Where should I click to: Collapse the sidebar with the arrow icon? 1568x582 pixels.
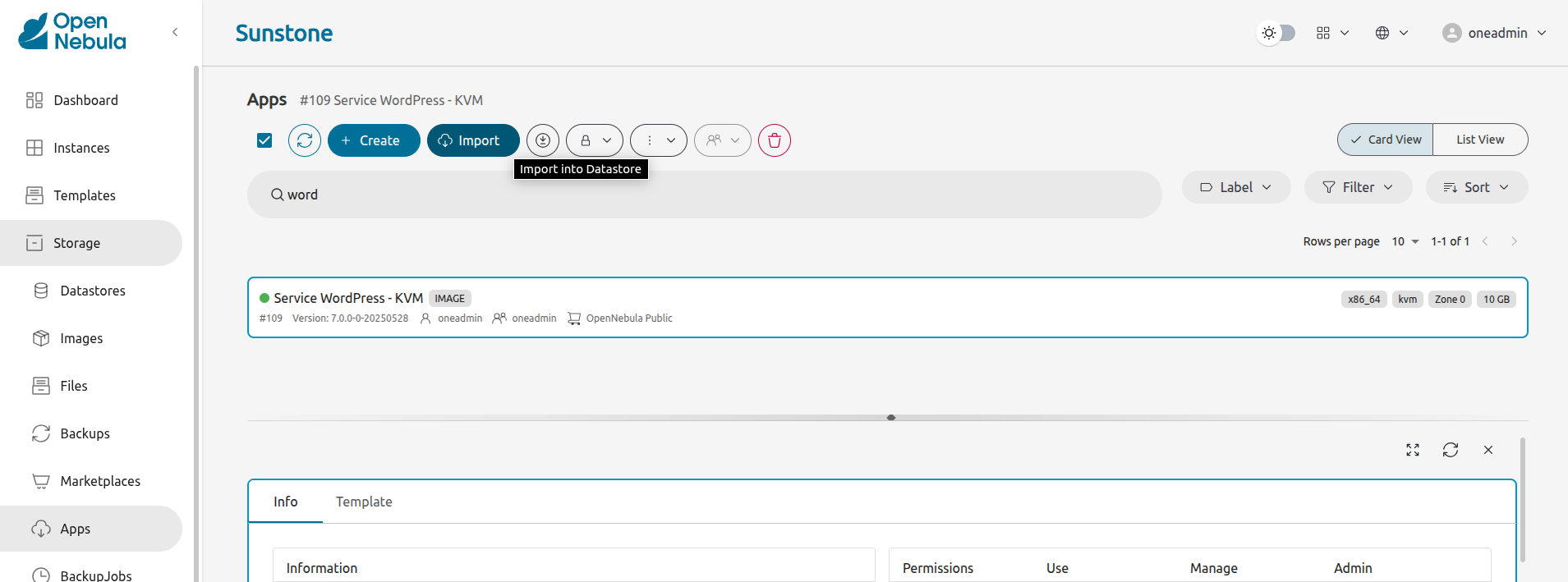point(175,32)
